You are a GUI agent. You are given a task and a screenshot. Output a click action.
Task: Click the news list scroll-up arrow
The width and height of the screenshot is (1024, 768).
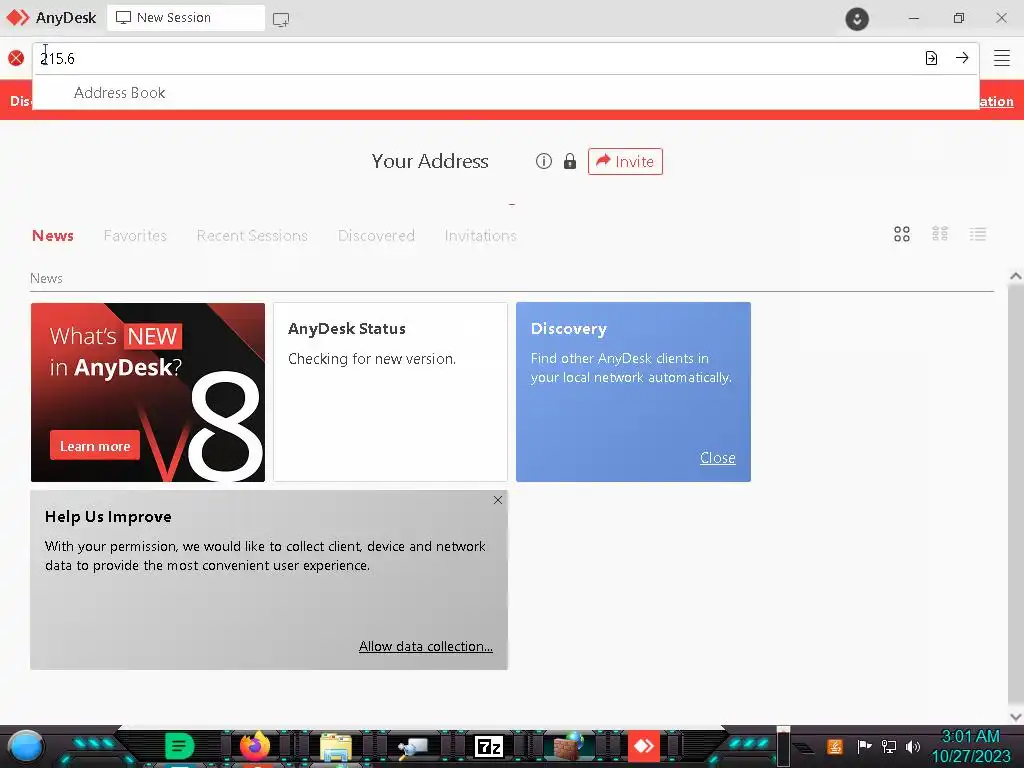click(1016, 276)
